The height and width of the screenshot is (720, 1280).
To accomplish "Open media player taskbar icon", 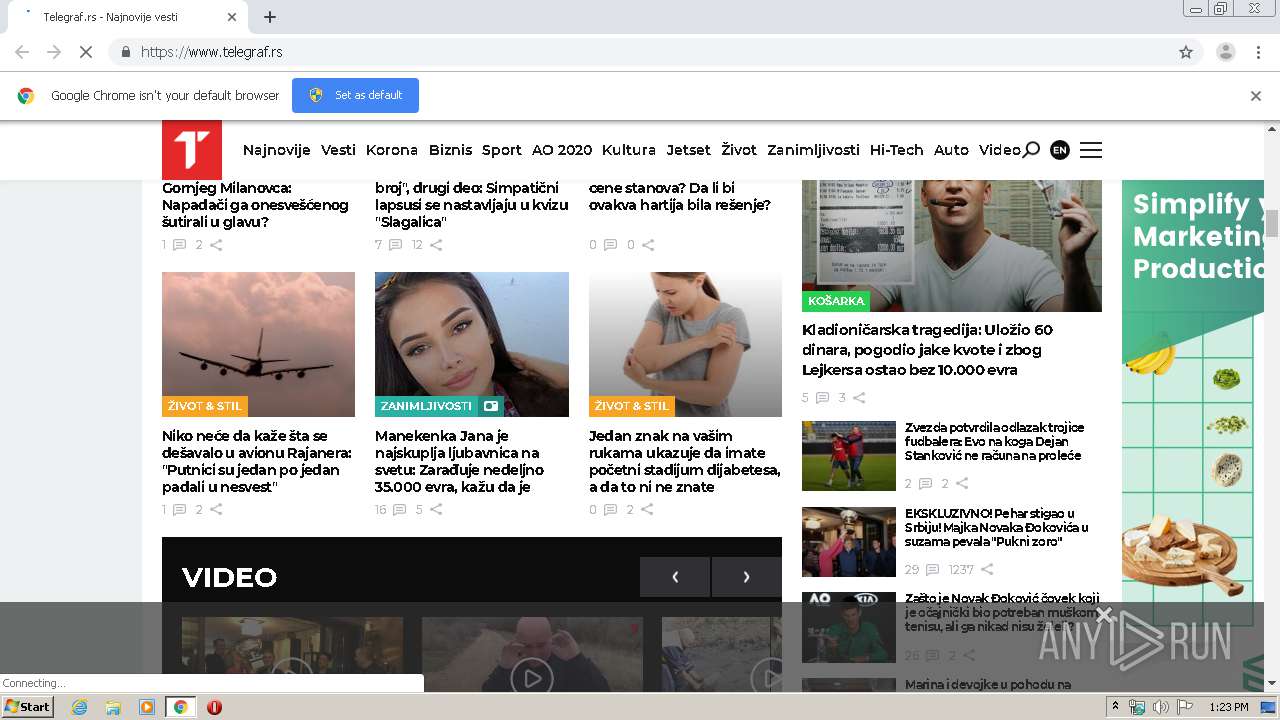I will click(147, 707).
